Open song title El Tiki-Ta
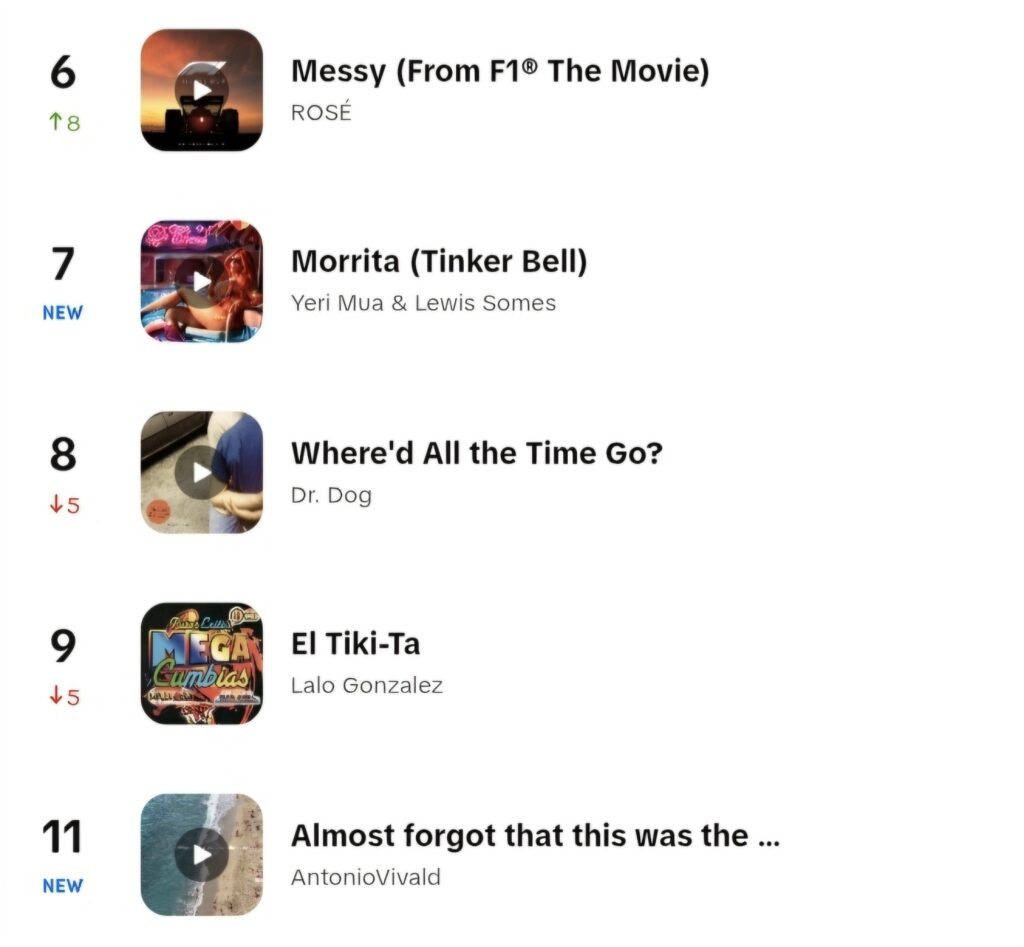Screen dimensions: 1024x947 [x=355, y=644]
